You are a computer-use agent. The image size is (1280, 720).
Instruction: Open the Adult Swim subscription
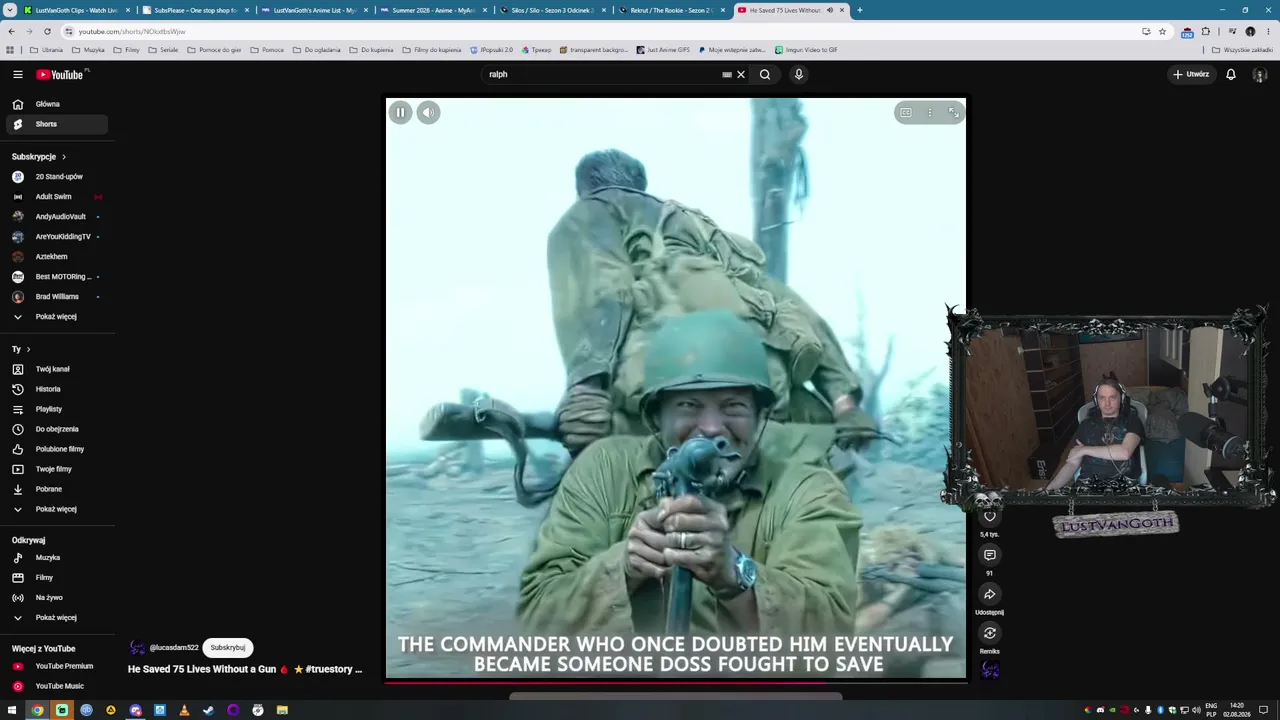(56, 197)
